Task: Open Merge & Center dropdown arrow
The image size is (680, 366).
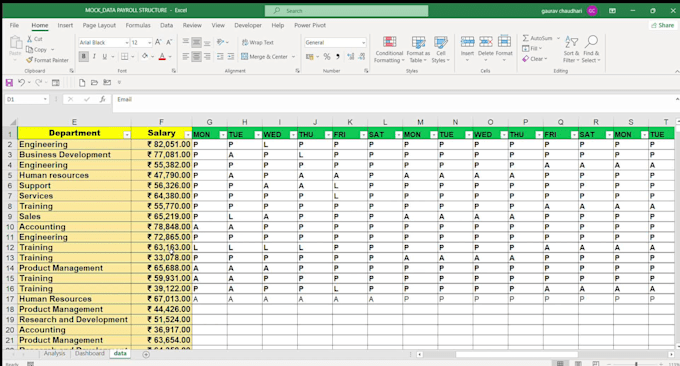Action: pos(294,56)
